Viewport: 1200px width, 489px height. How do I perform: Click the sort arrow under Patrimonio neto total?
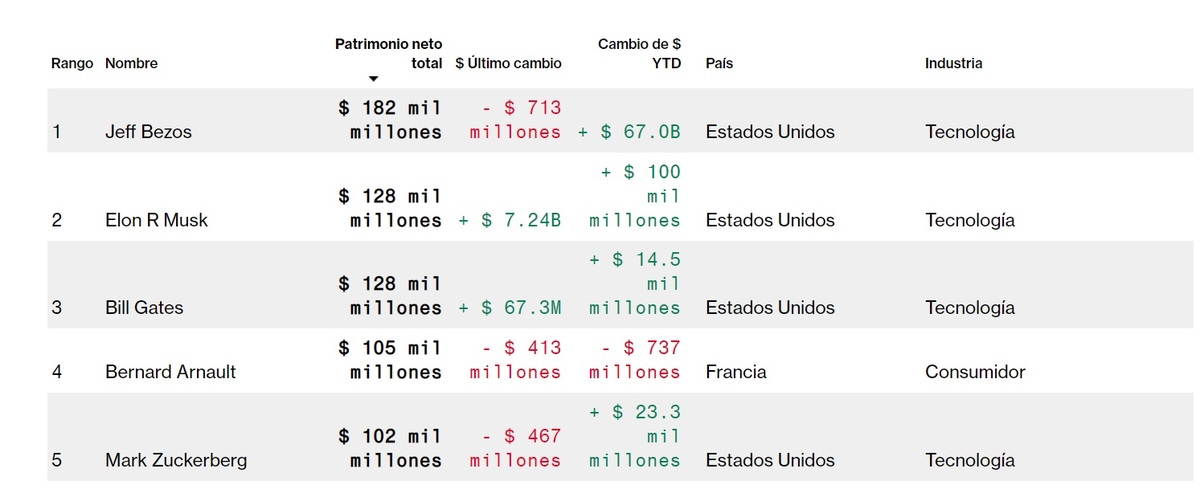pos(373,79)
